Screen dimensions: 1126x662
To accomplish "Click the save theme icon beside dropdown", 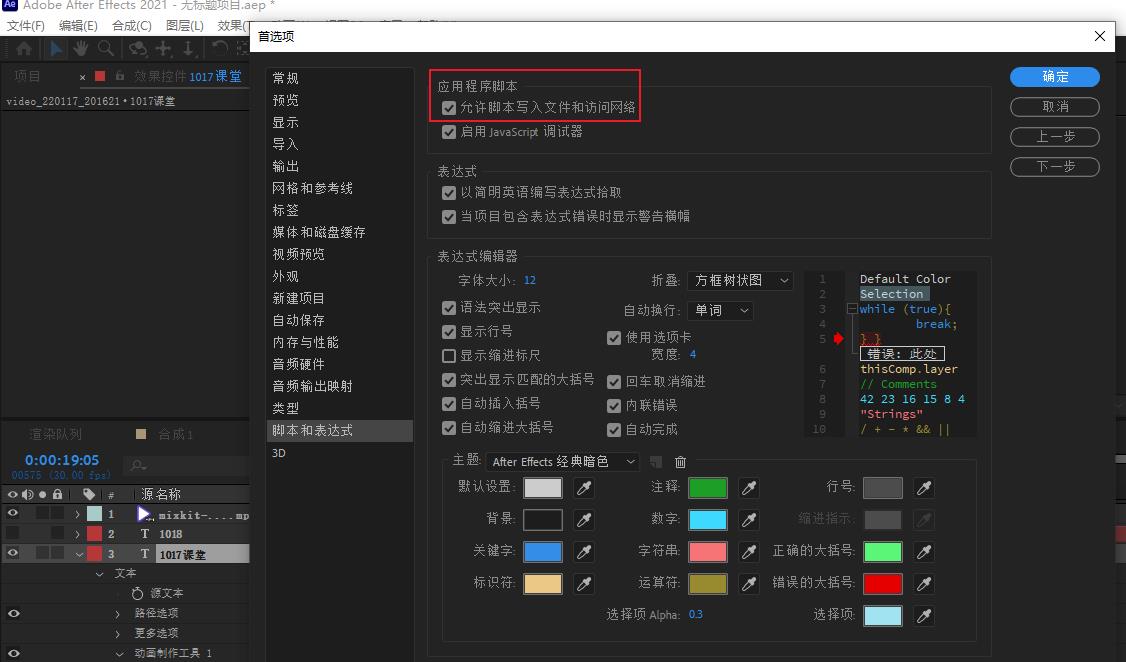I will point(656,462).
